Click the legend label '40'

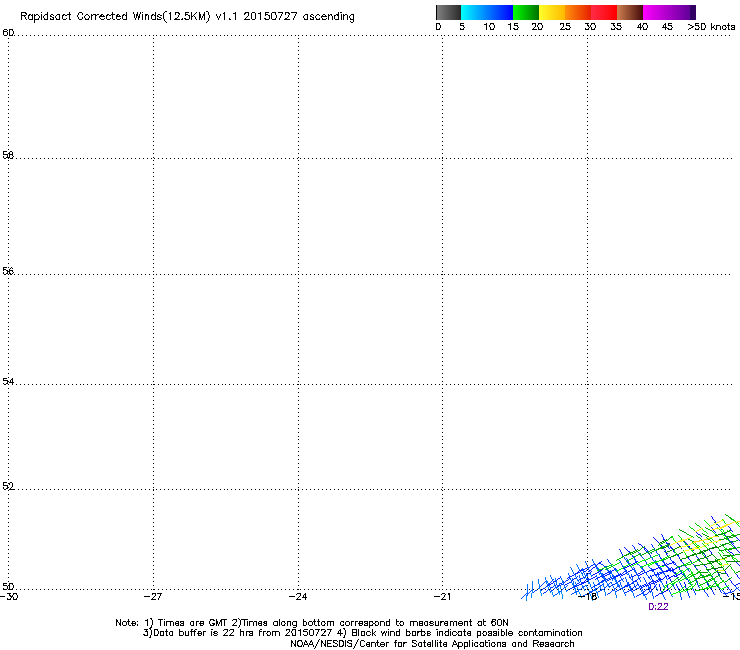click(642, 27)
